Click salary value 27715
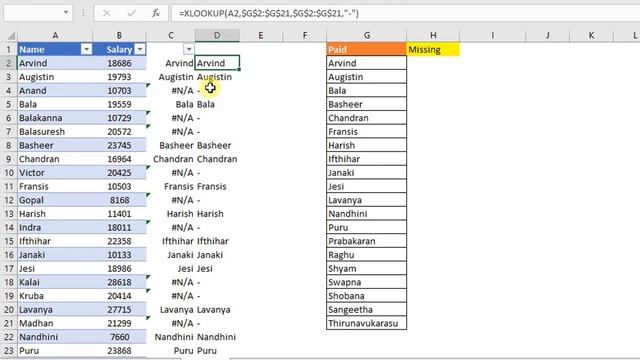The width and height of the screenshot is (640, 360). click(119, 309)
